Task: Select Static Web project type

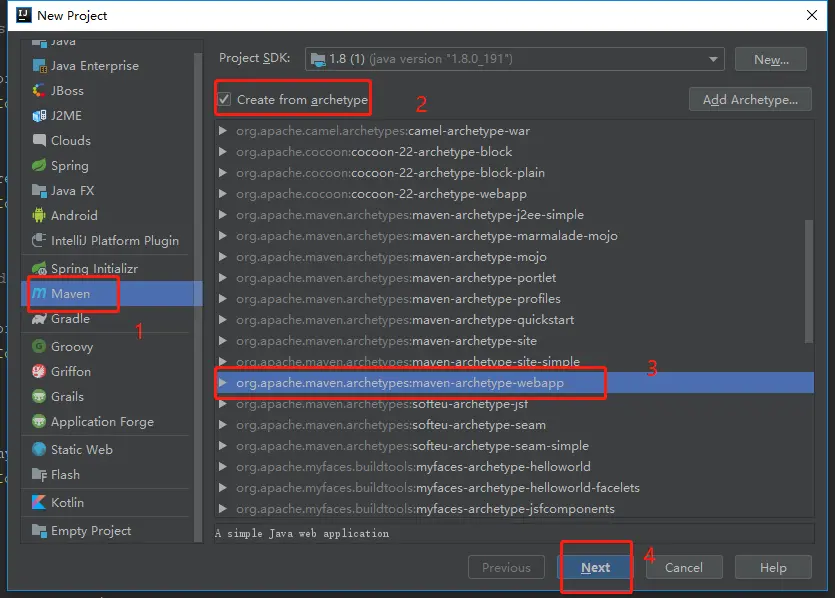Action: pos(108,449)
